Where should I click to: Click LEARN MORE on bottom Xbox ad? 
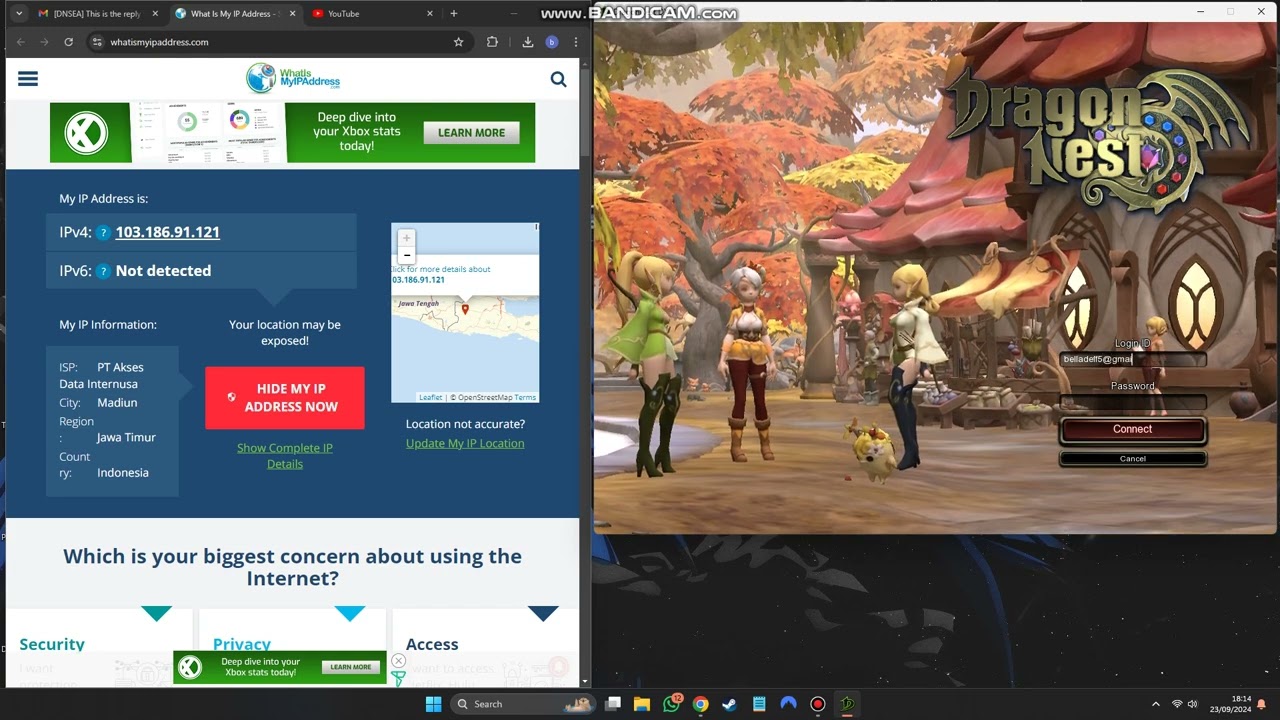351,667
